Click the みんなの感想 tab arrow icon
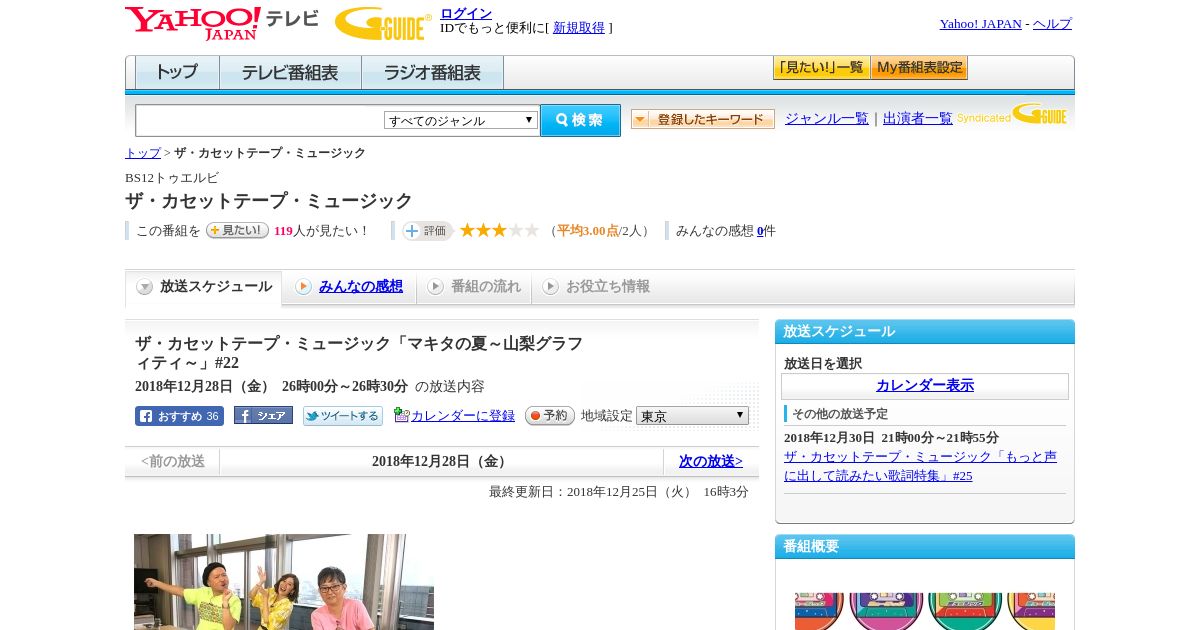The image size is (1200, 630). [x=303, y=287]
